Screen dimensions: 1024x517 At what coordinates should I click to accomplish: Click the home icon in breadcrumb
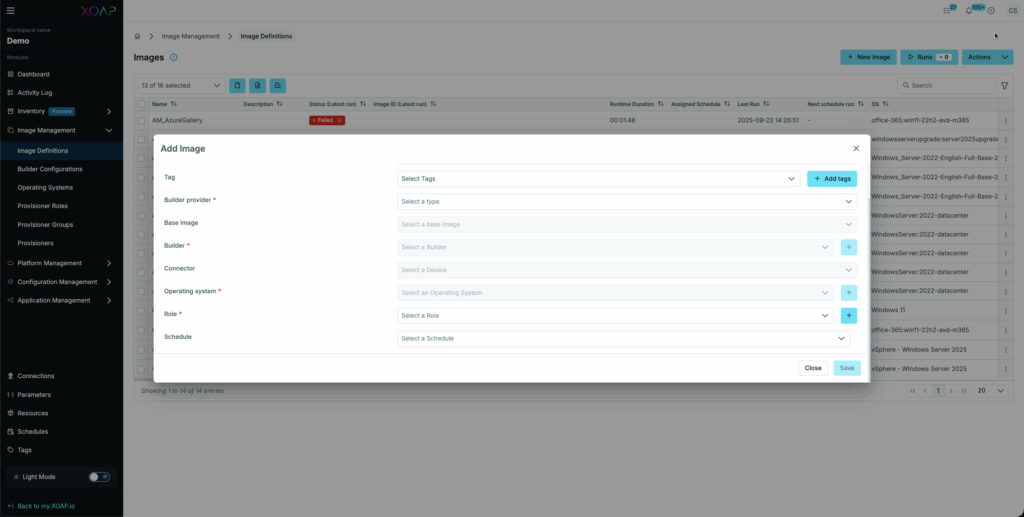138,36
